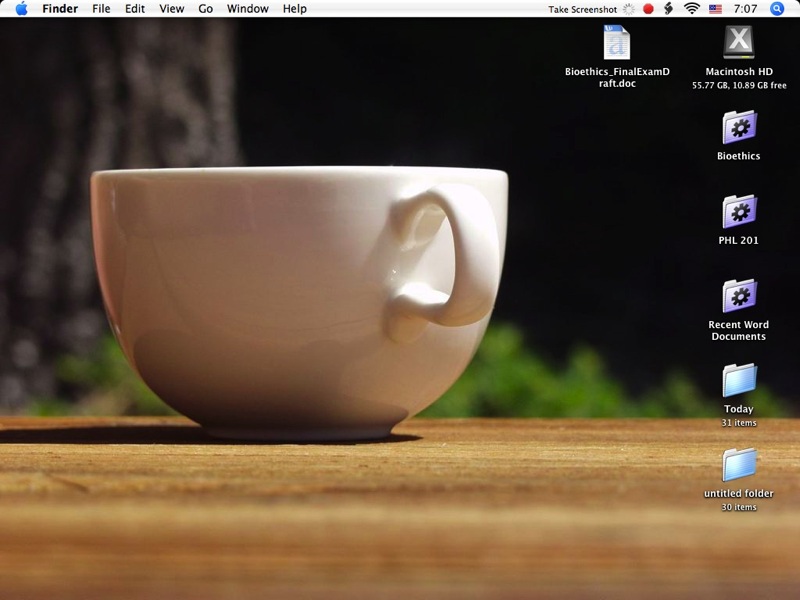Select the Bioethics_FinalExamDraft.doc file

click(x=617, y=43)
